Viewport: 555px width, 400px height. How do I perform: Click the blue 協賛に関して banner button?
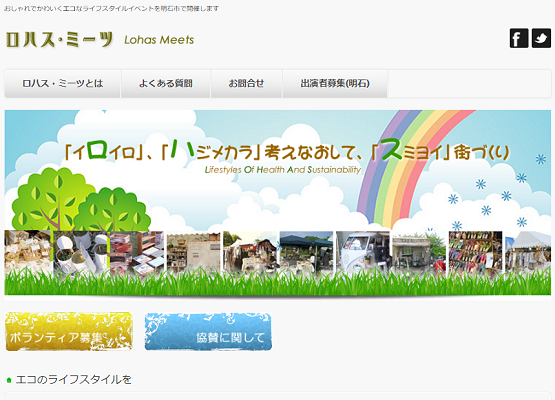208,331
